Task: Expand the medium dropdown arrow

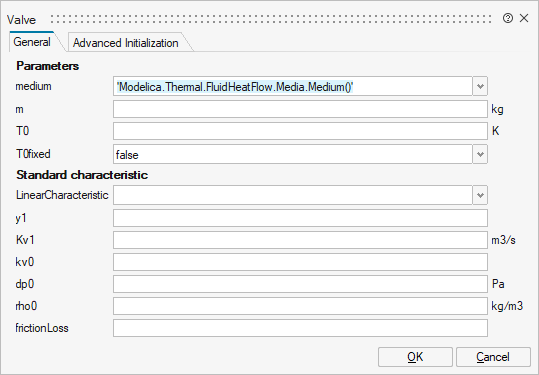Action: tap(480, 86)
